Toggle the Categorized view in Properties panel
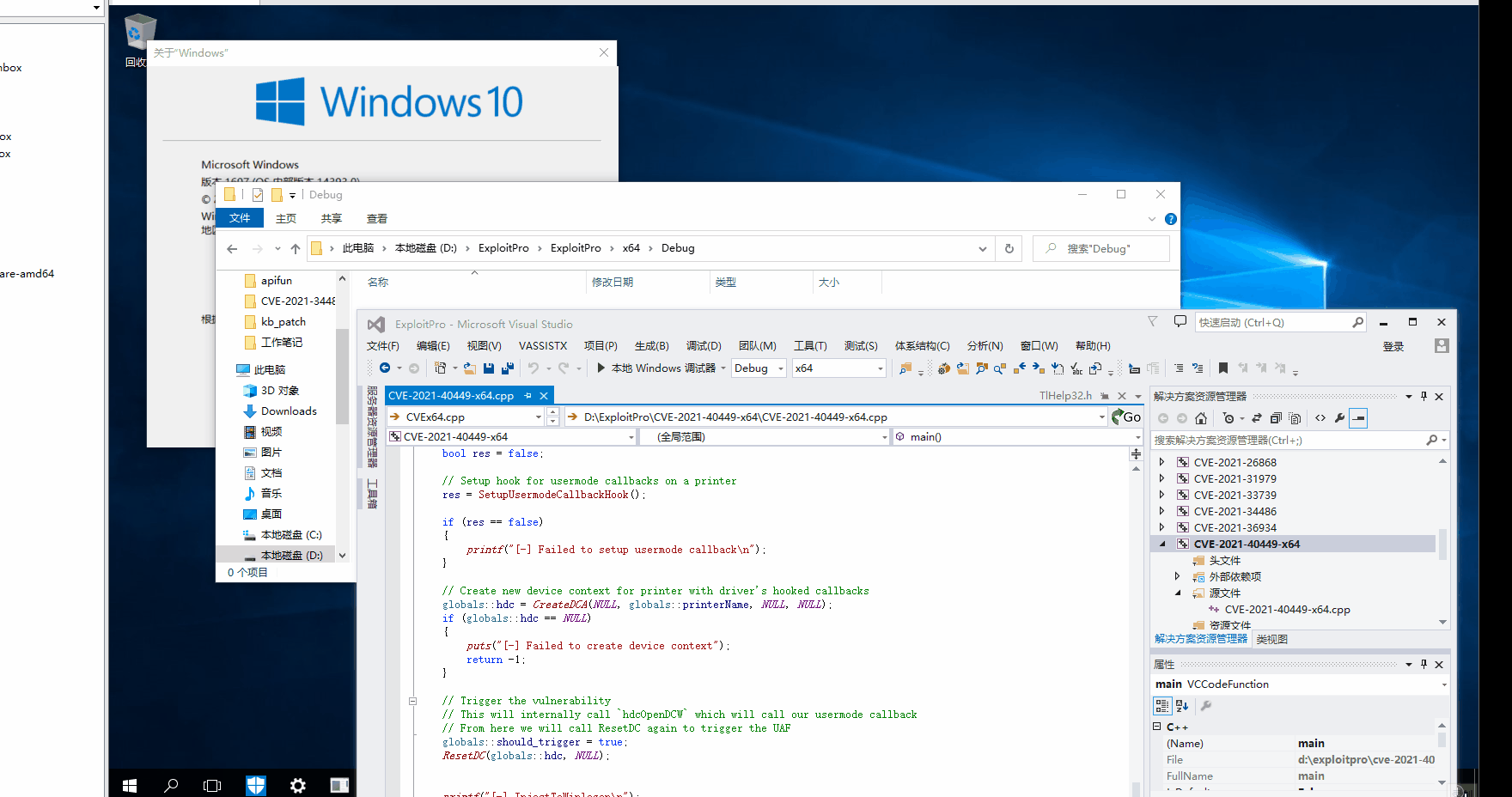The width and height of the screenshot is (1512, 797). 1162,706
